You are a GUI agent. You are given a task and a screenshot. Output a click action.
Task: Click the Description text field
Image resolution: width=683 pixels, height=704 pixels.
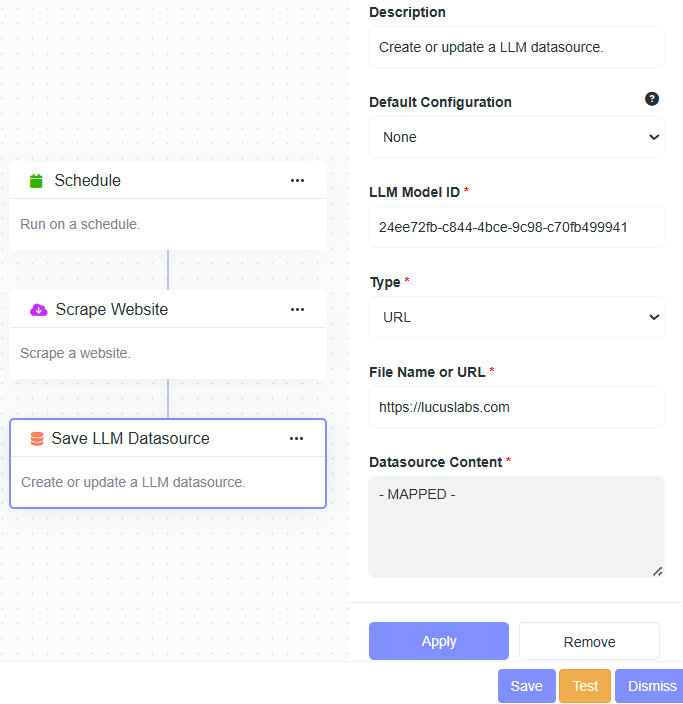coord(516,47)
